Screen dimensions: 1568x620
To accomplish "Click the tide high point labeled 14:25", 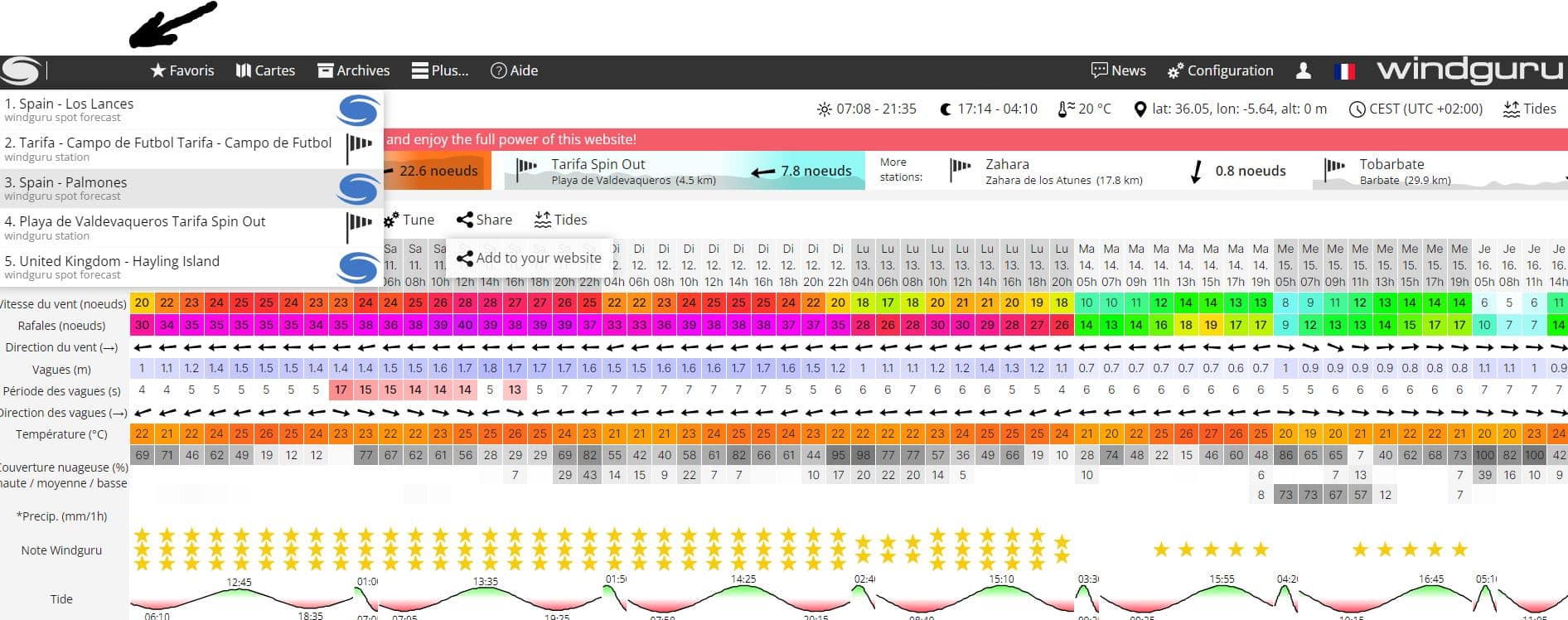I will [x=743, y=579].
